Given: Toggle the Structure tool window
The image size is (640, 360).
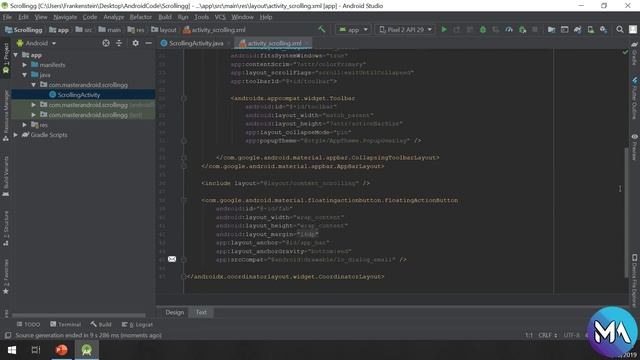Looking at the screenshot, I should coord(6,229).
